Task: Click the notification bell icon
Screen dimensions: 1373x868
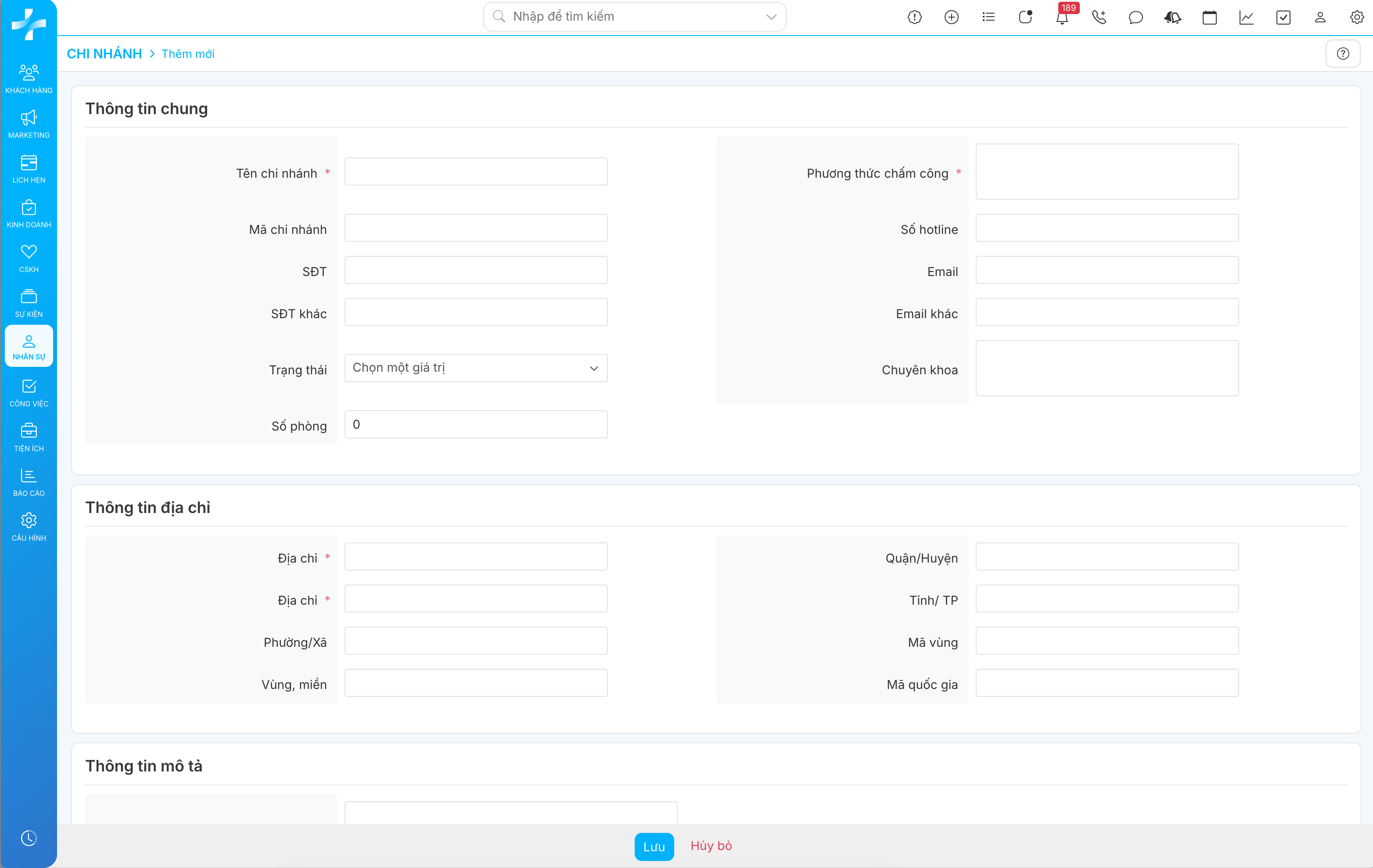Action: pos(1062,18)
